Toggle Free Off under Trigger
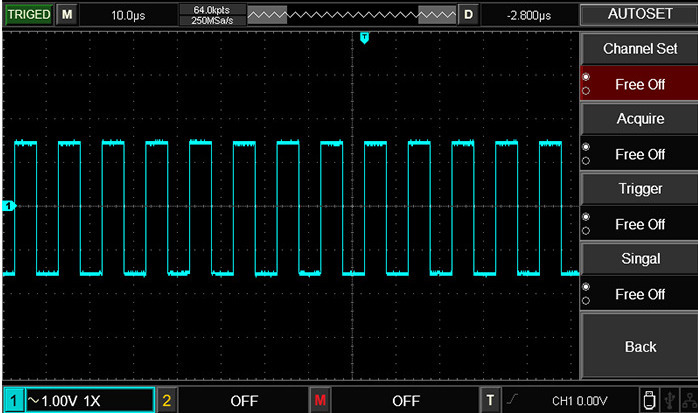 pos(640,224)
